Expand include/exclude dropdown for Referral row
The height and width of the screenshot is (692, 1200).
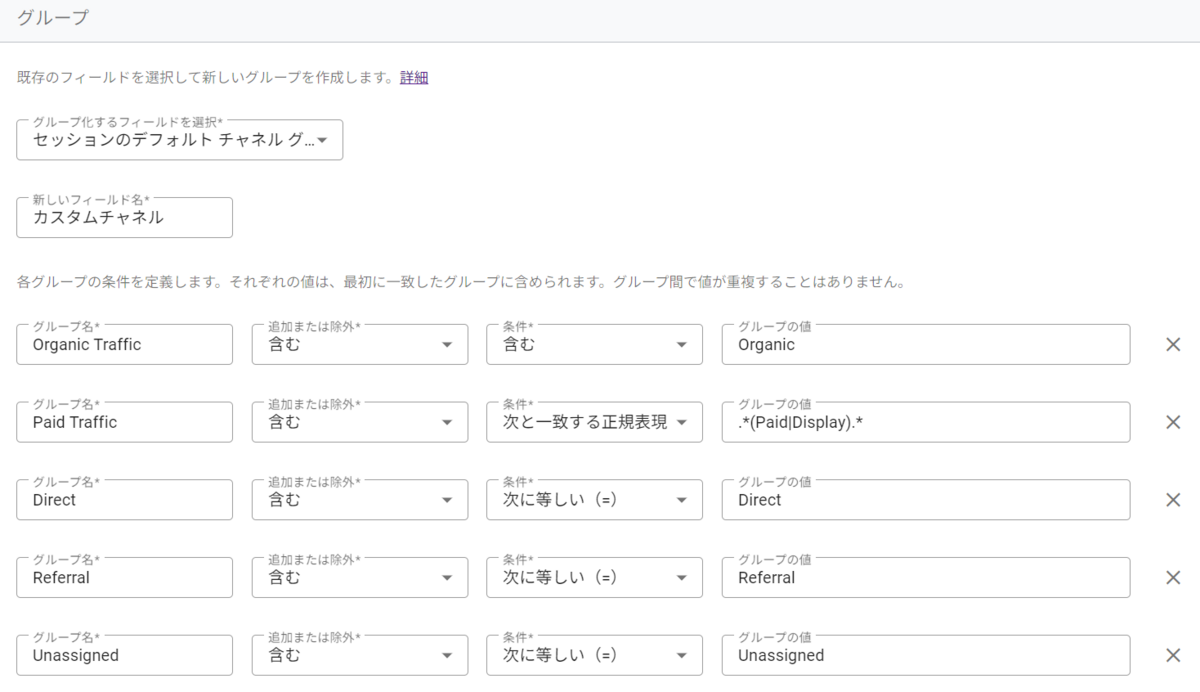(360, 577)
